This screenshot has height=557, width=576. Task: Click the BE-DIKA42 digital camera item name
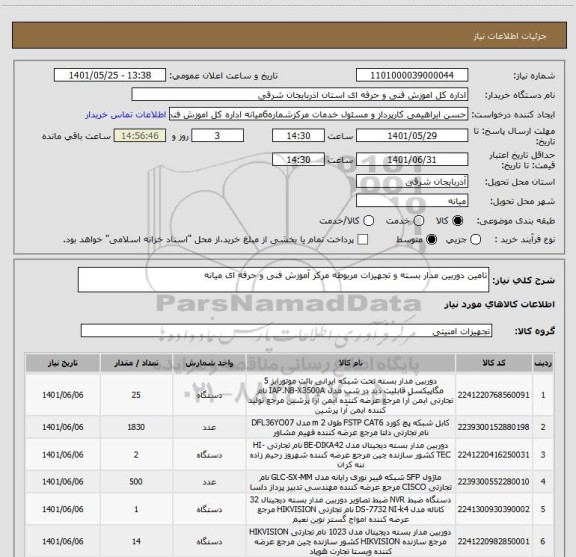[350, 455]
